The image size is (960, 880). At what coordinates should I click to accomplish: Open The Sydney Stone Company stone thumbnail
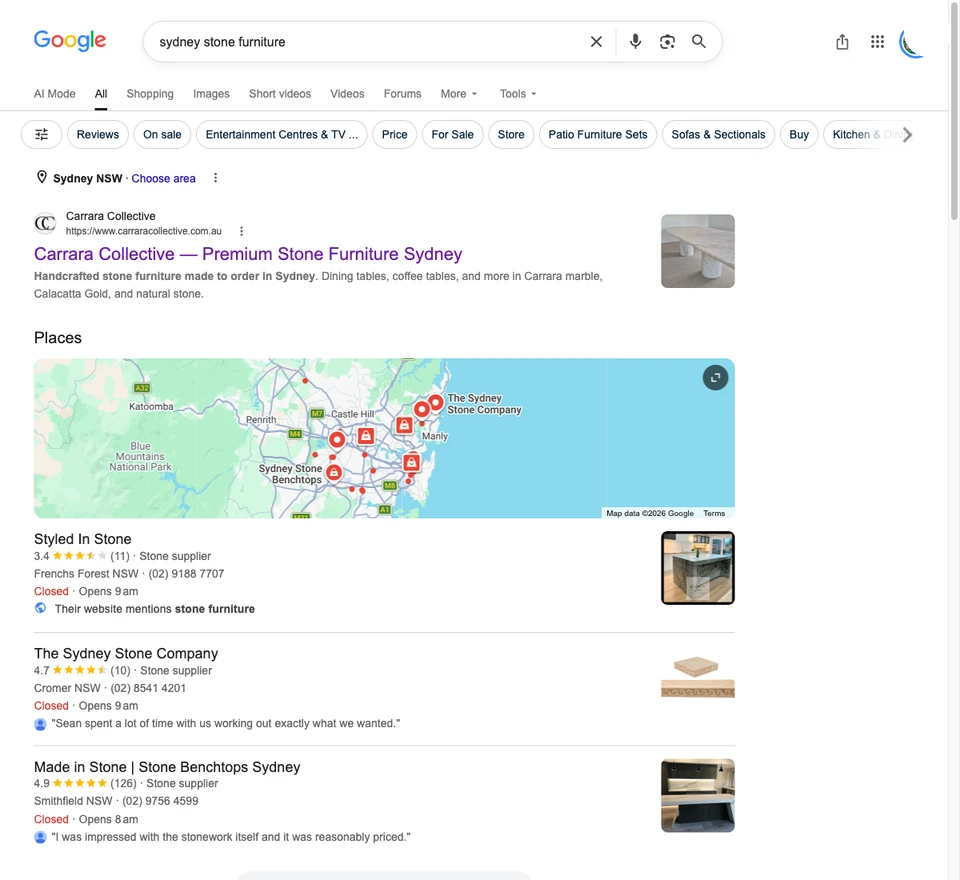click(x=697, y=677)
